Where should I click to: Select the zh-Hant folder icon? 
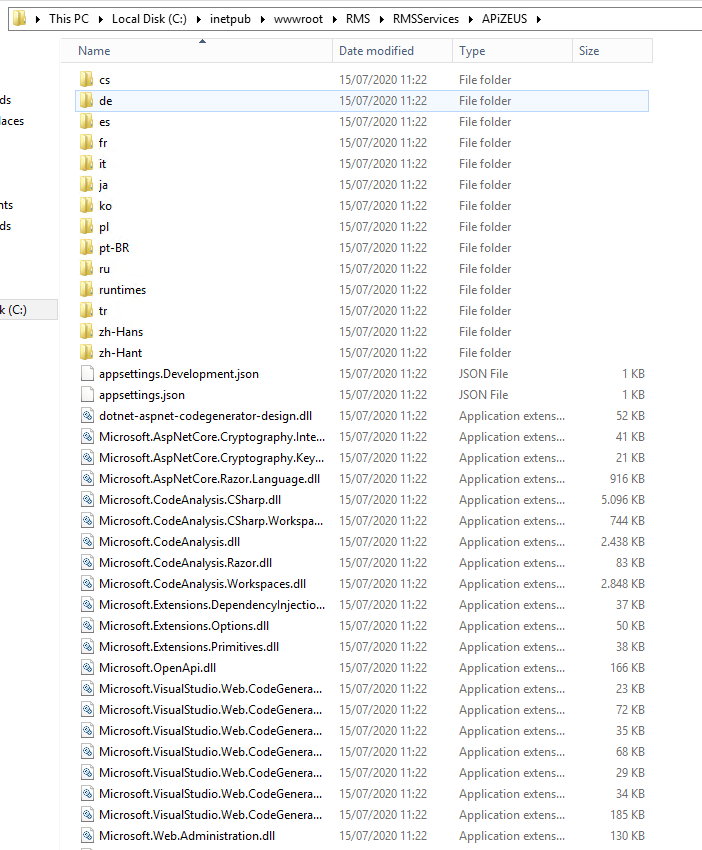(86, 353)
